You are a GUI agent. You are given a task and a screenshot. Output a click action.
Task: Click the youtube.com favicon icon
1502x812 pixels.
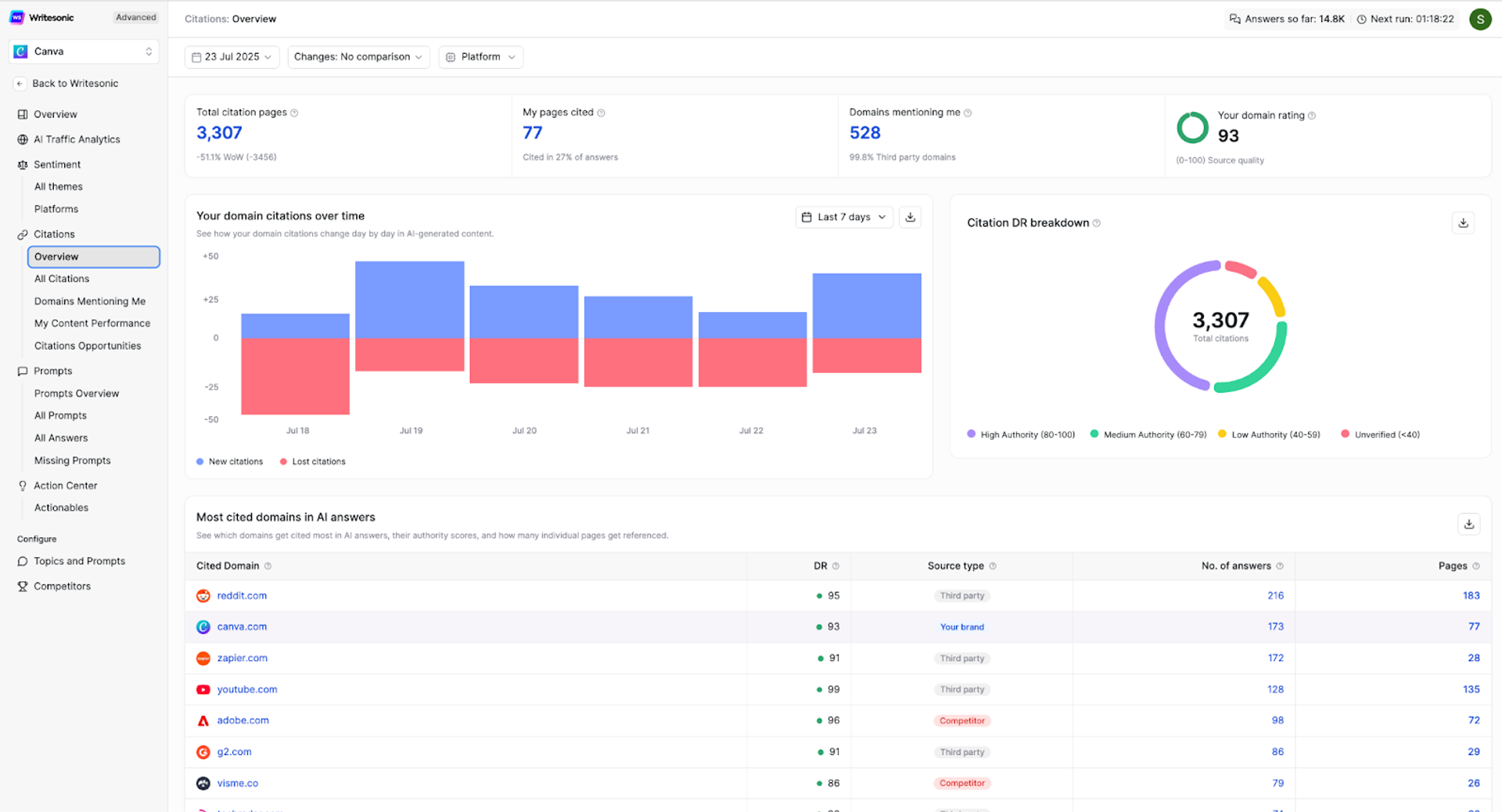pos(203,690)
